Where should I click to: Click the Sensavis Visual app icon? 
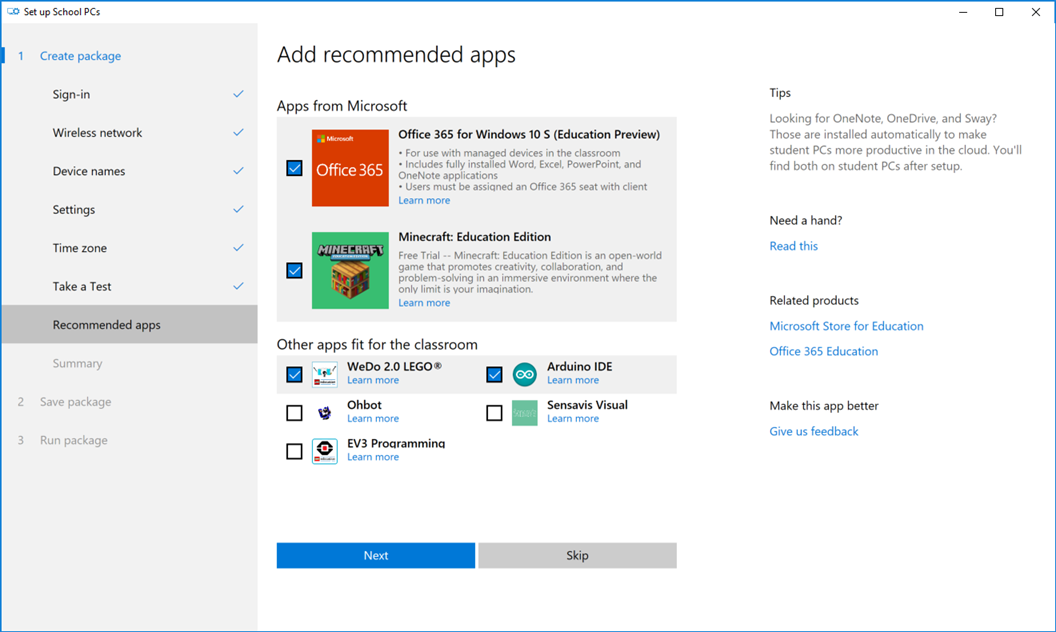(524, 413)
